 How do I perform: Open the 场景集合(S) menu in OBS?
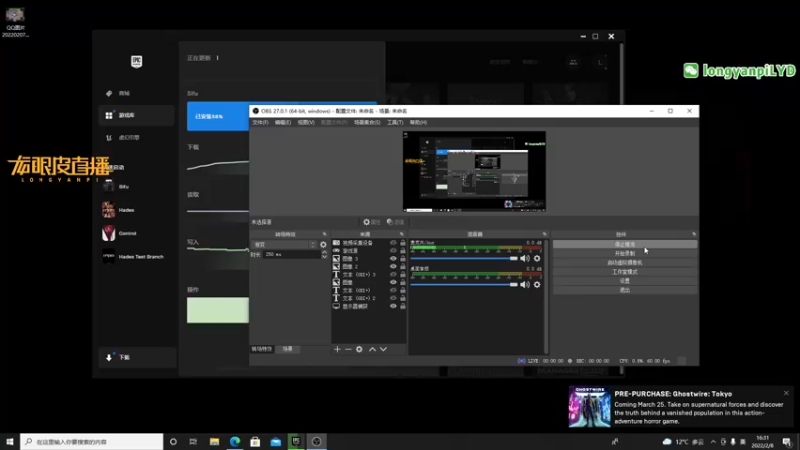point(367,122)
